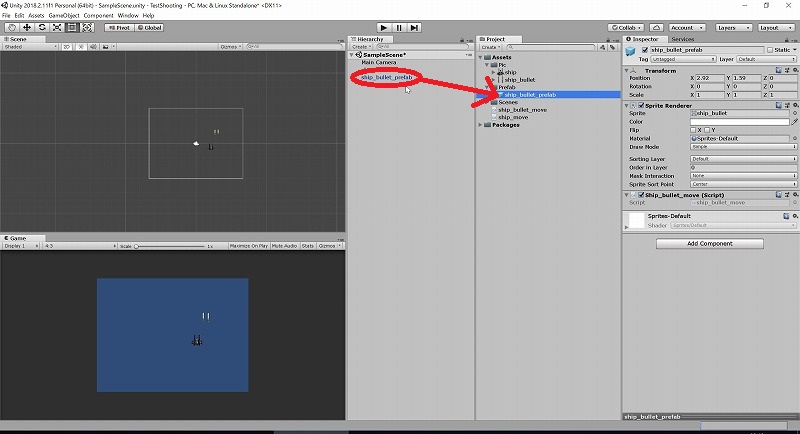
Task: Toggle scene audio icon
Action: point(93,46)
